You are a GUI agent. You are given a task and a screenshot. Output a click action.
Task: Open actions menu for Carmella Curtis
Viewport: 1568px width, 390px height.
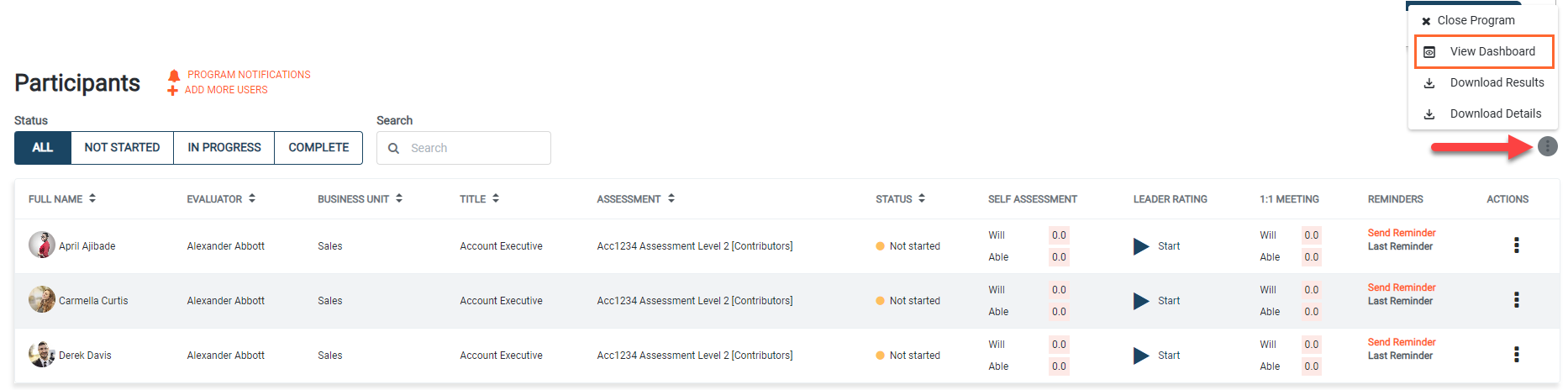pyautogui.click(x=1516, y=300)
